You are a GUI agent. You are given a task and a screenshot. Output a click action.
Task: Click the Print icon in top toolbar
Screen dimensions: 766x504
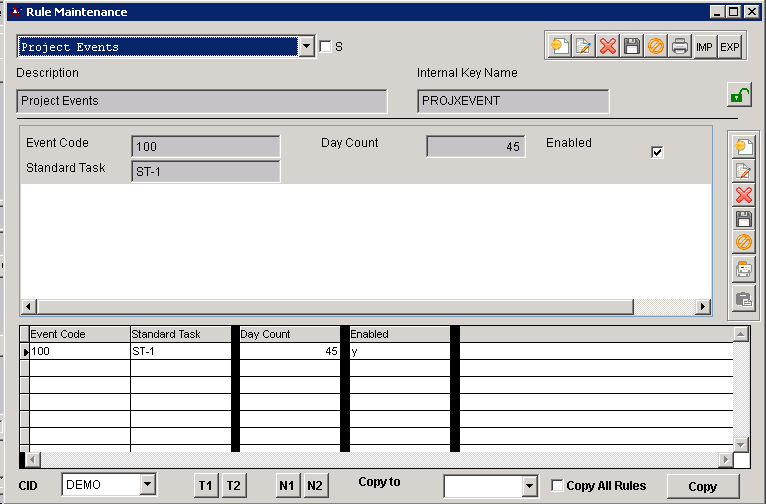pyautogui.click(x=680, y=47)
